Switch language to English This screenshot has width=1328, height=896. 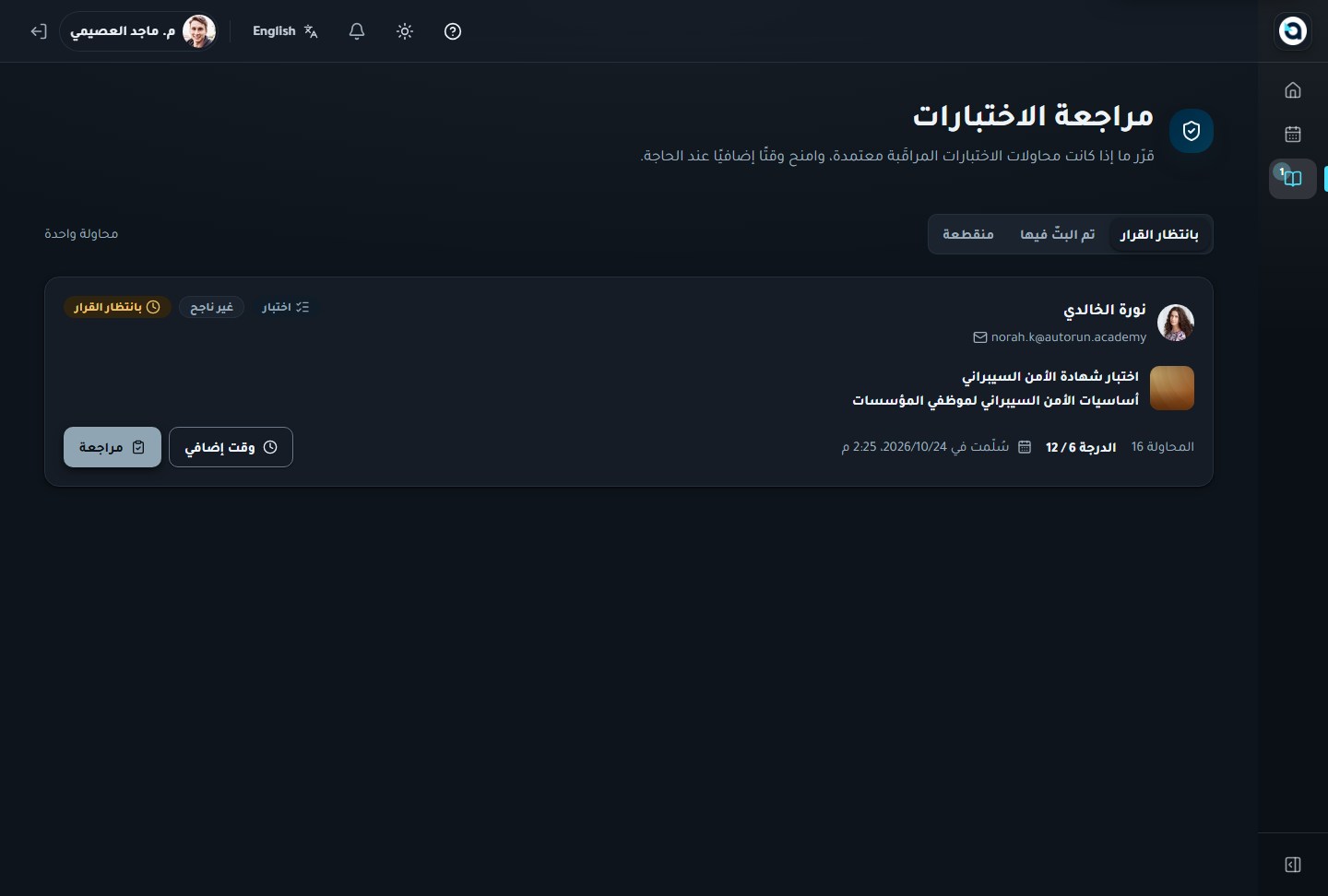[285, 31]
